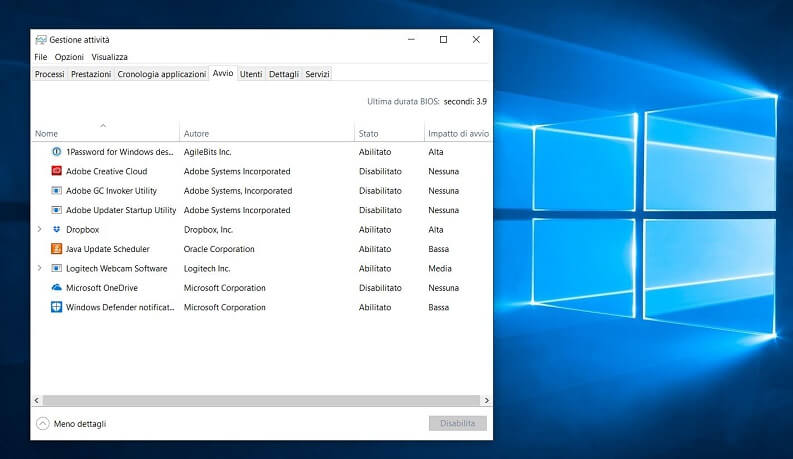793x459 pixels.
Task: Click the Media impact value
Action: click(x=440, y=268)
